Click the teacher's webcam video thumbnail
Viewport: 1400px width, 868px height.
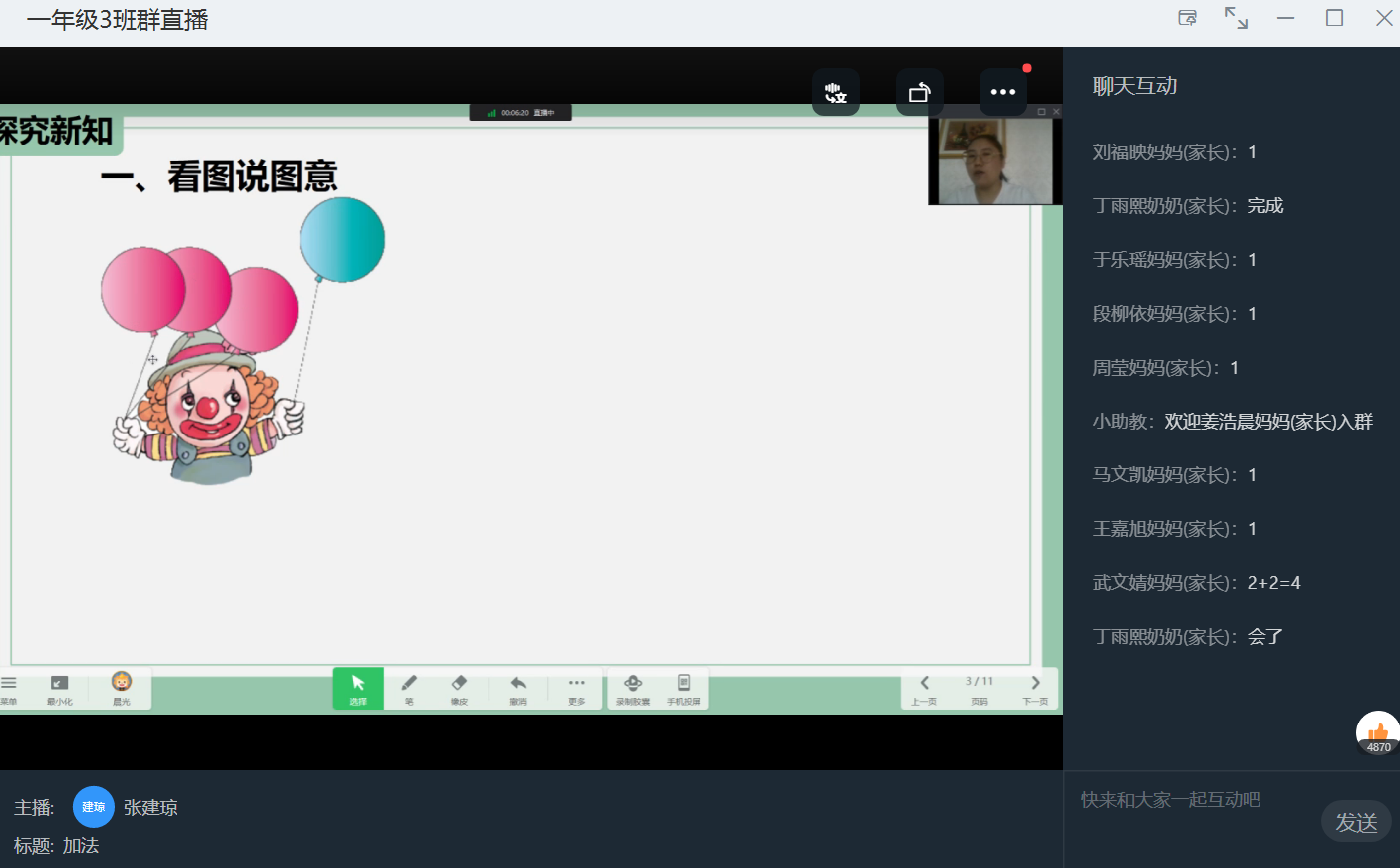[x=994, y=160]
